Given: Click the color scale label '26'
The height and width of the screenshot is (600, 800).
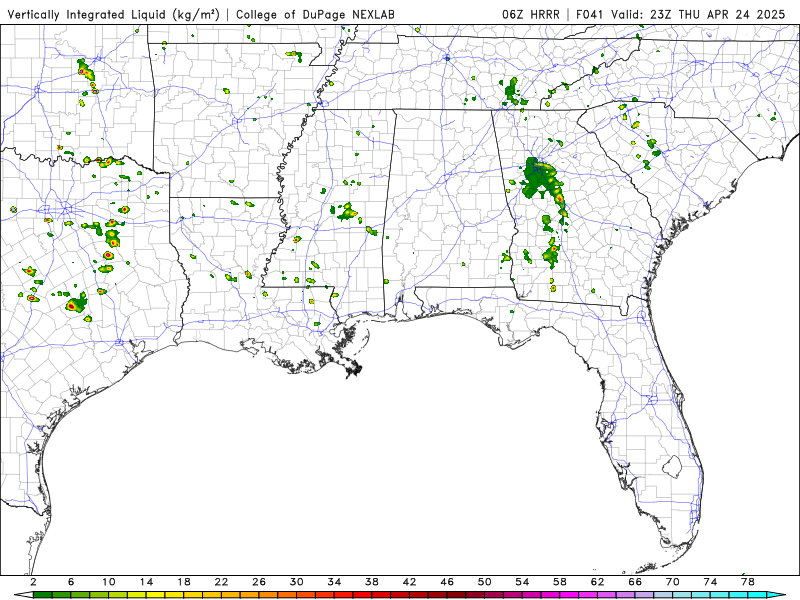Looking at the screenshot, I should point(259,582).
